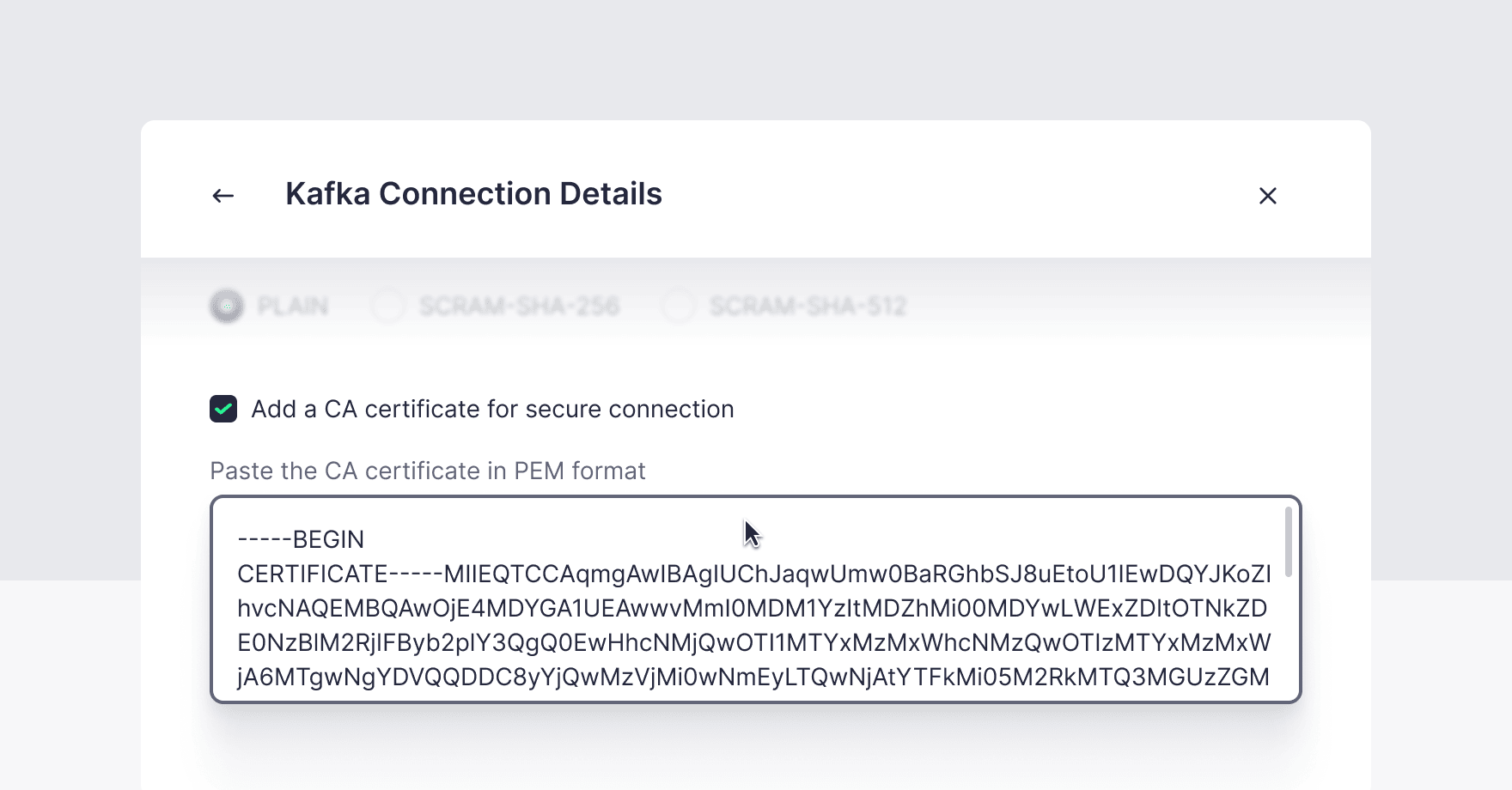
Task: Click the Kafka Connection Details title
Action: [473, 194]
